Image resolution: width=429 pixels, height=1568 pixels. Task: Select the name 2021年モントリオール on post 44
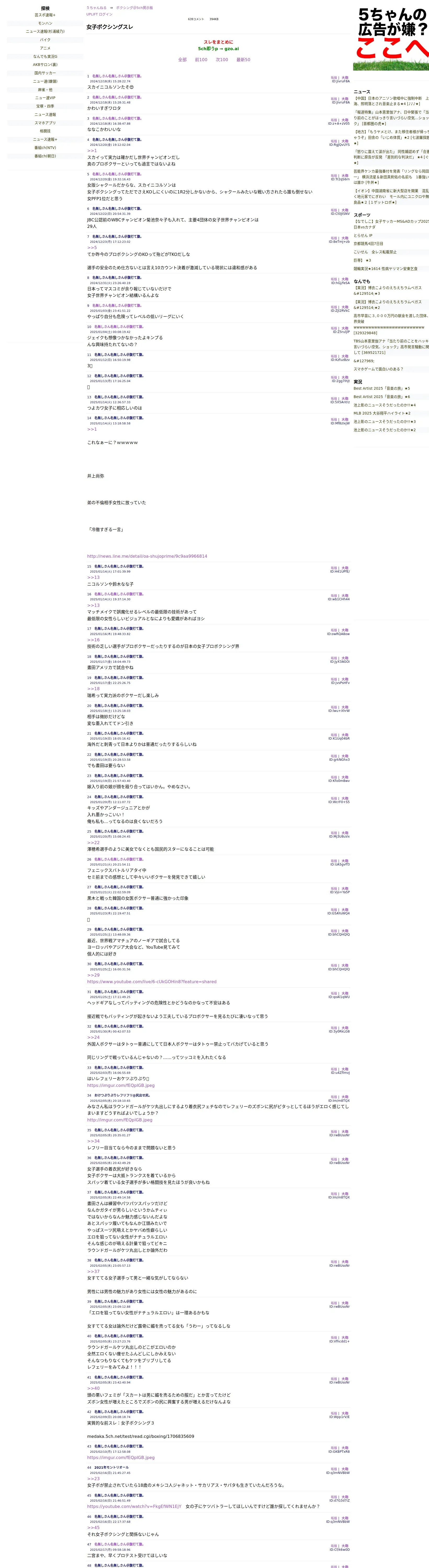click(x=111, y=1468)
